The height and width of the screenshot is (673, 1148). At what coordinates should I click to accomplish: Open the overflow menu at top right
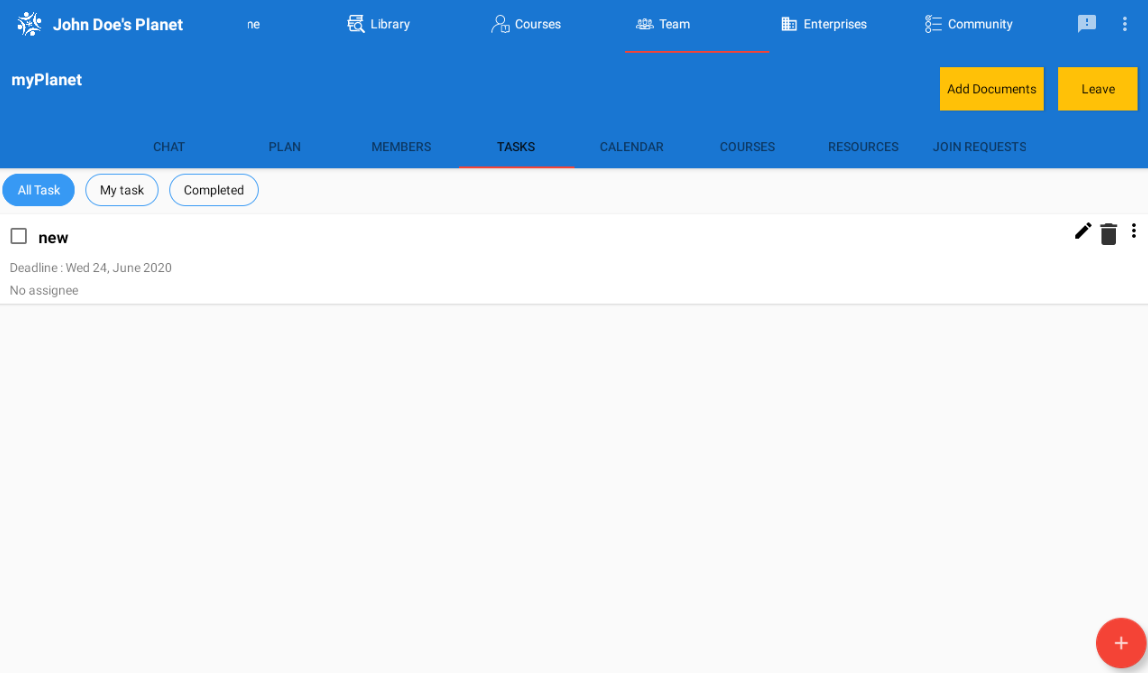[x=1124, y=23]
